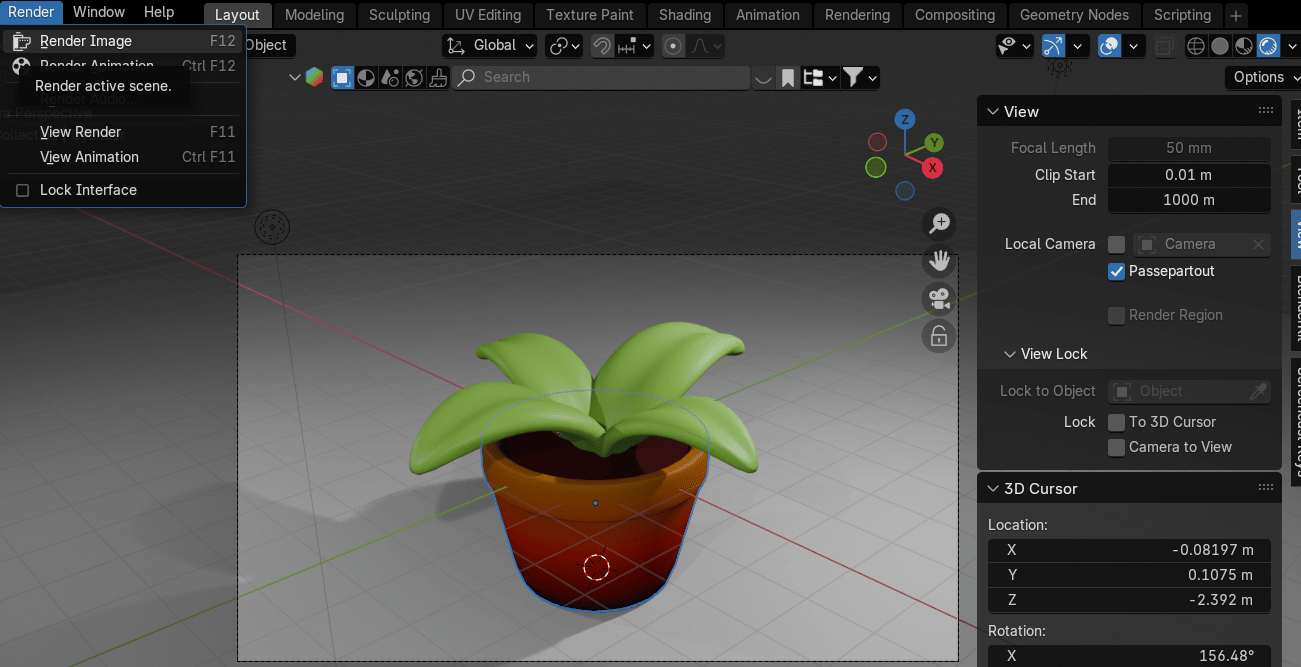Click View Animation menu entry
1301x667 pixels.
tap(89, 157)
